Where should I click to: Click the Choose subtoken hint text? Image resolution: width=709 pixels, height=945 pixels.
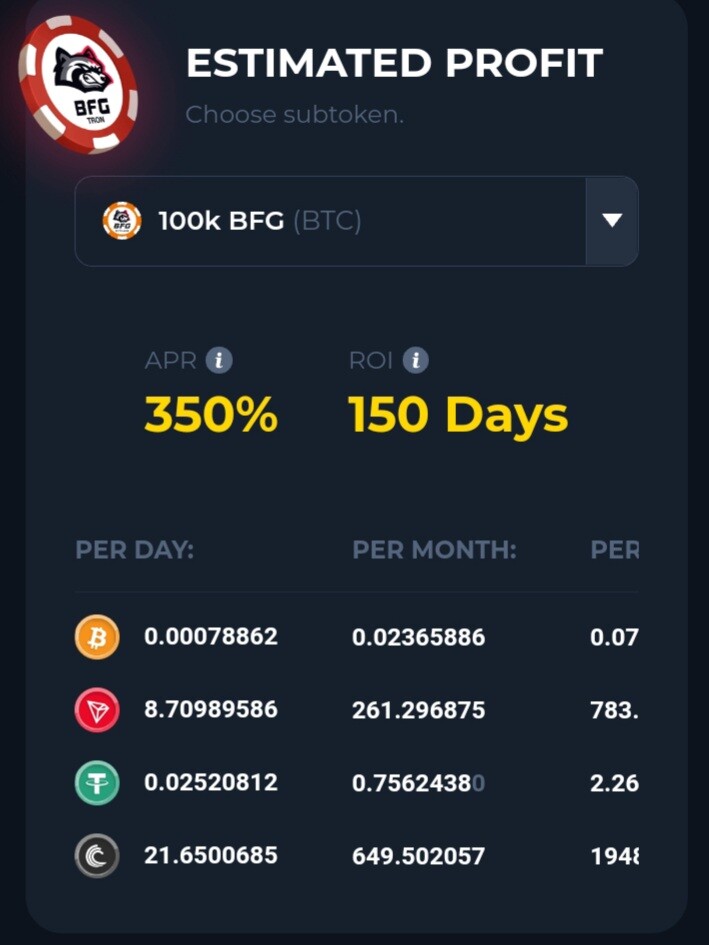click(294, 115)
